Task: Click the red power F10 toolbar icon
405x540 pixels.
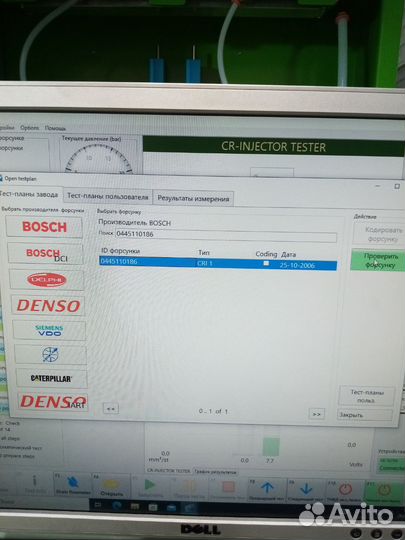Action: 345,490
